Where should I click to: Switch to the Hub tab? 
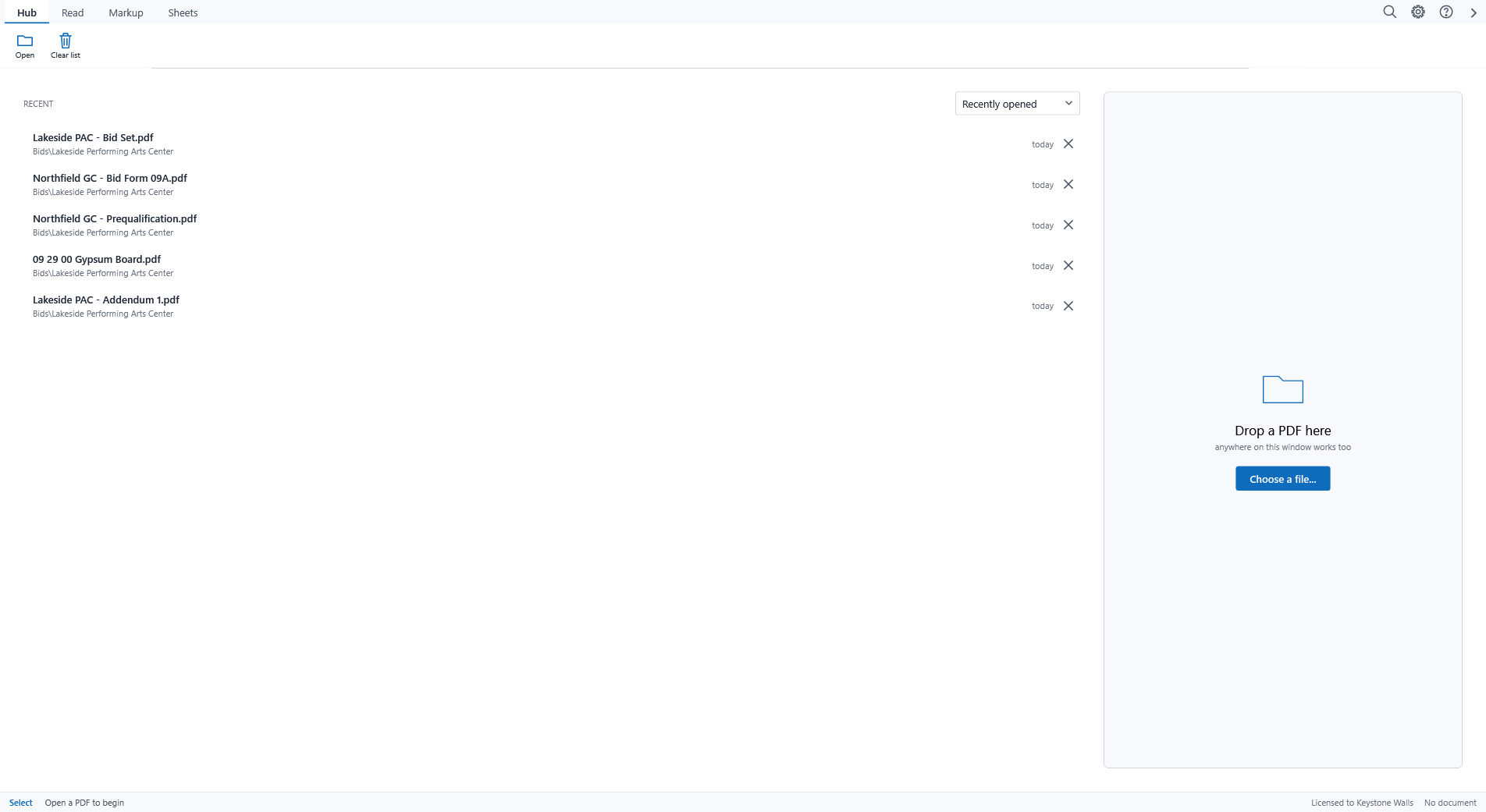27,12
